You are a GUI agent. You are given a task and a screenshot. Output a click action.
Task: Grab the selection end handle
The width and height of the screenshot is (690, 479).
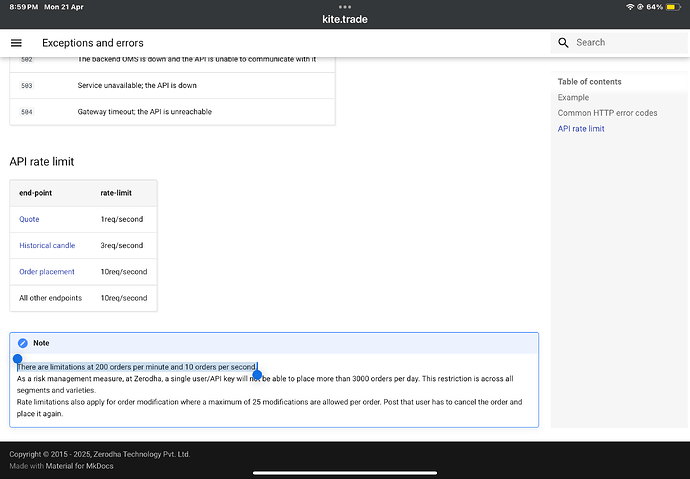coord(257,375)
